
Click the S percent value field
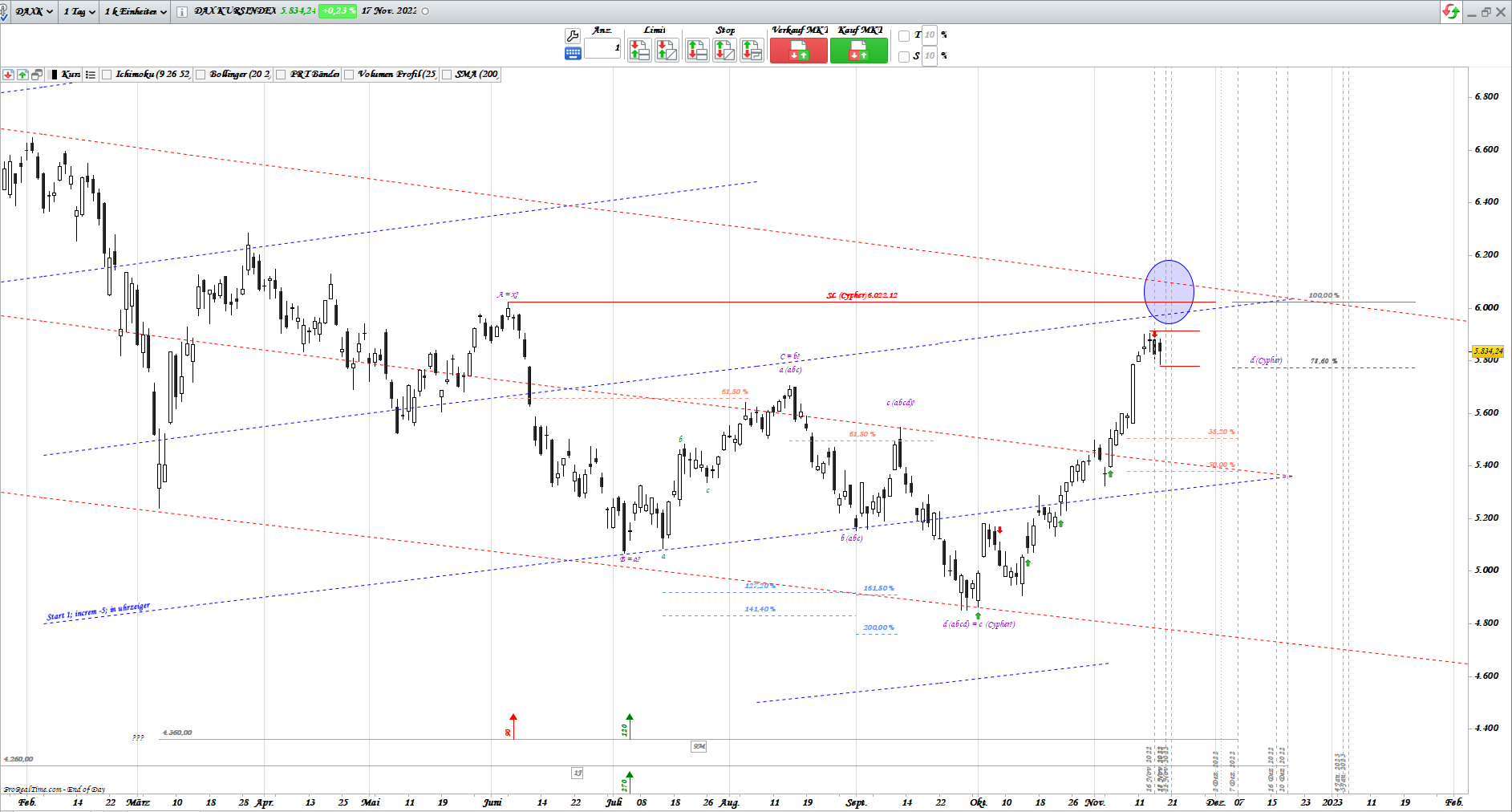pos(930,56)
